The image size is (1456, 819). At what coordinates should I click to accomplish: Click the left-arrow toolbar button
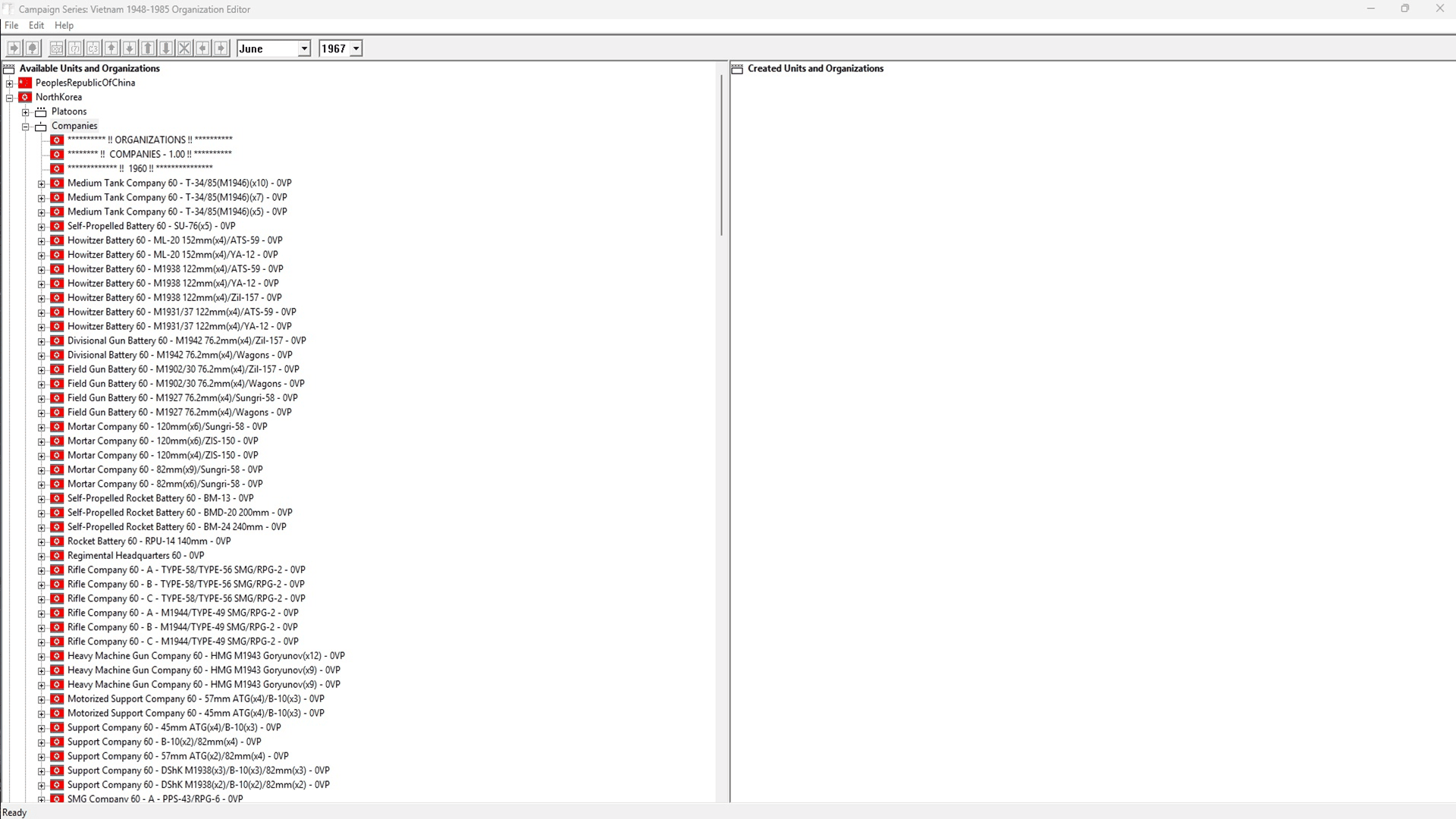pos(202,49)
